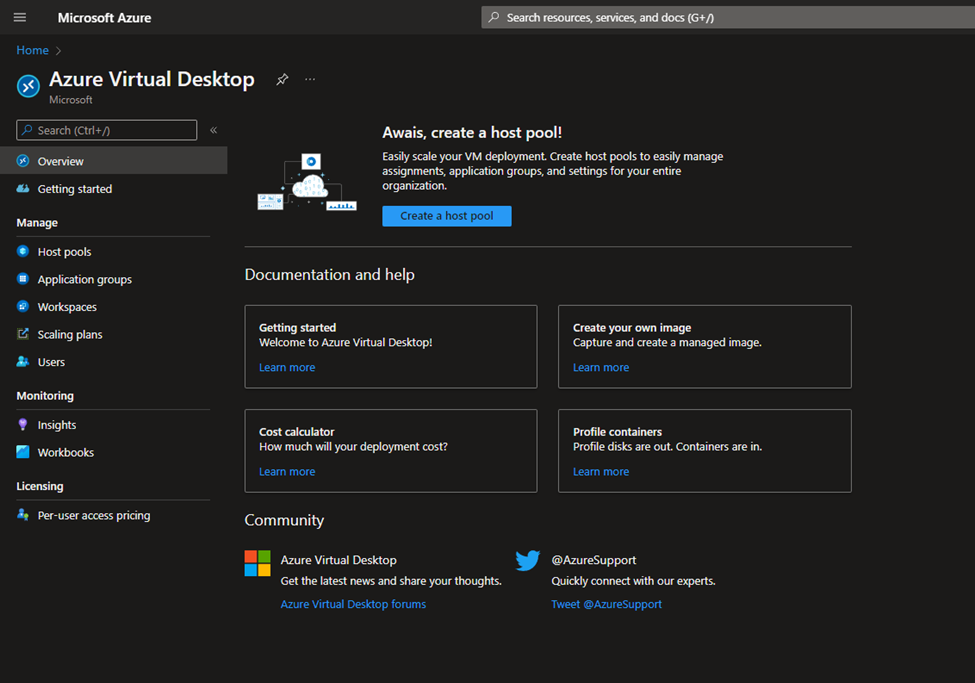The width and height of the screenshot is (975, 683).
Task: Click the Profile containers card title
Action: tap(617, 432)
